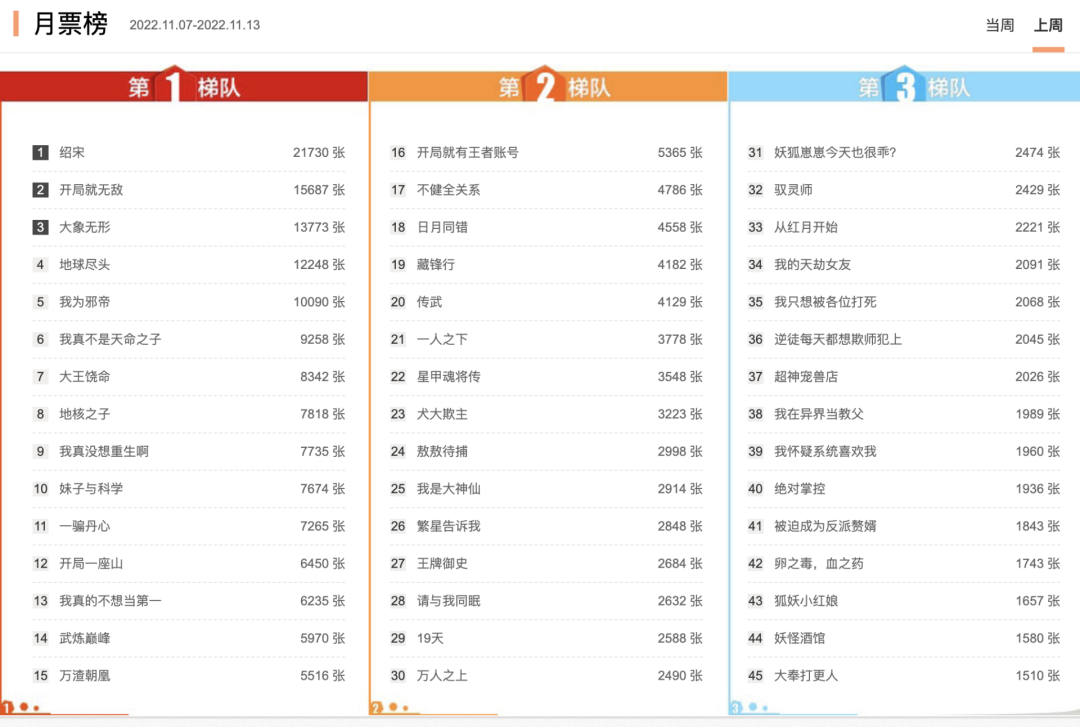Click the orange number 2 tier badge
The width and height of the screenshot is (1080, 727).
click(x=544, y=85)
